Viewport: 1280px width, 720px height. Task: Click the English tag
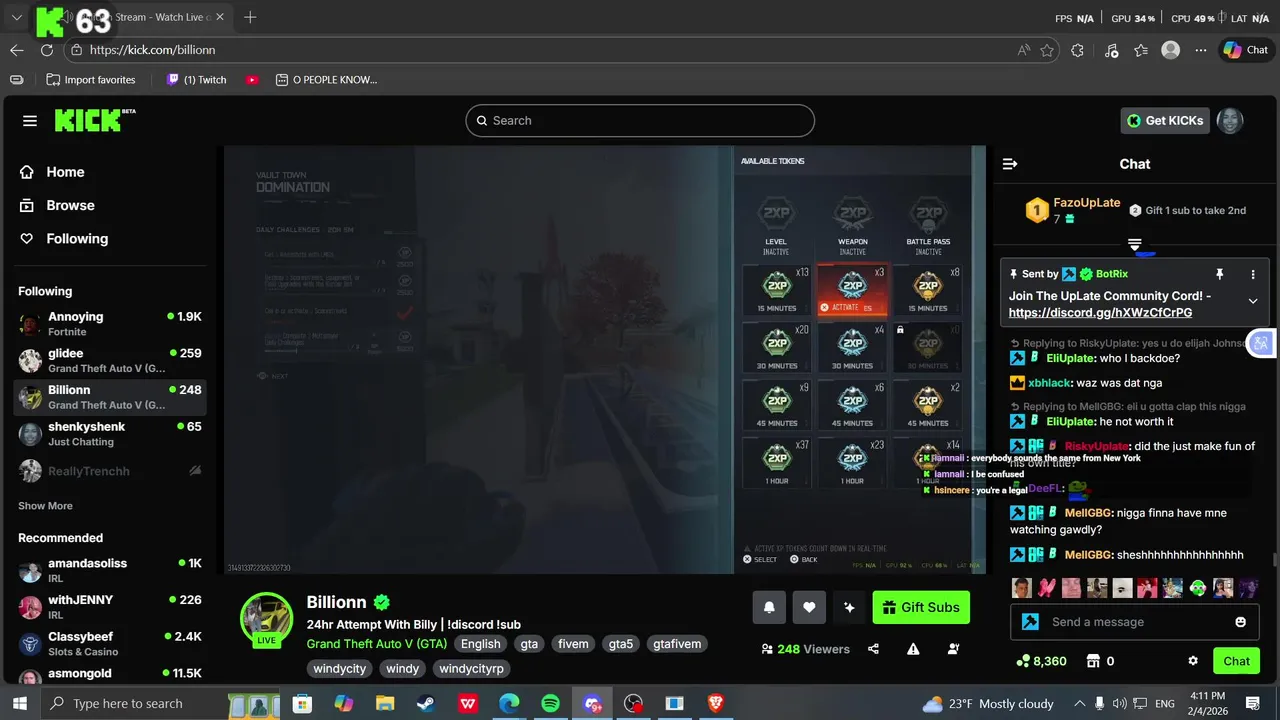point(481,644)
